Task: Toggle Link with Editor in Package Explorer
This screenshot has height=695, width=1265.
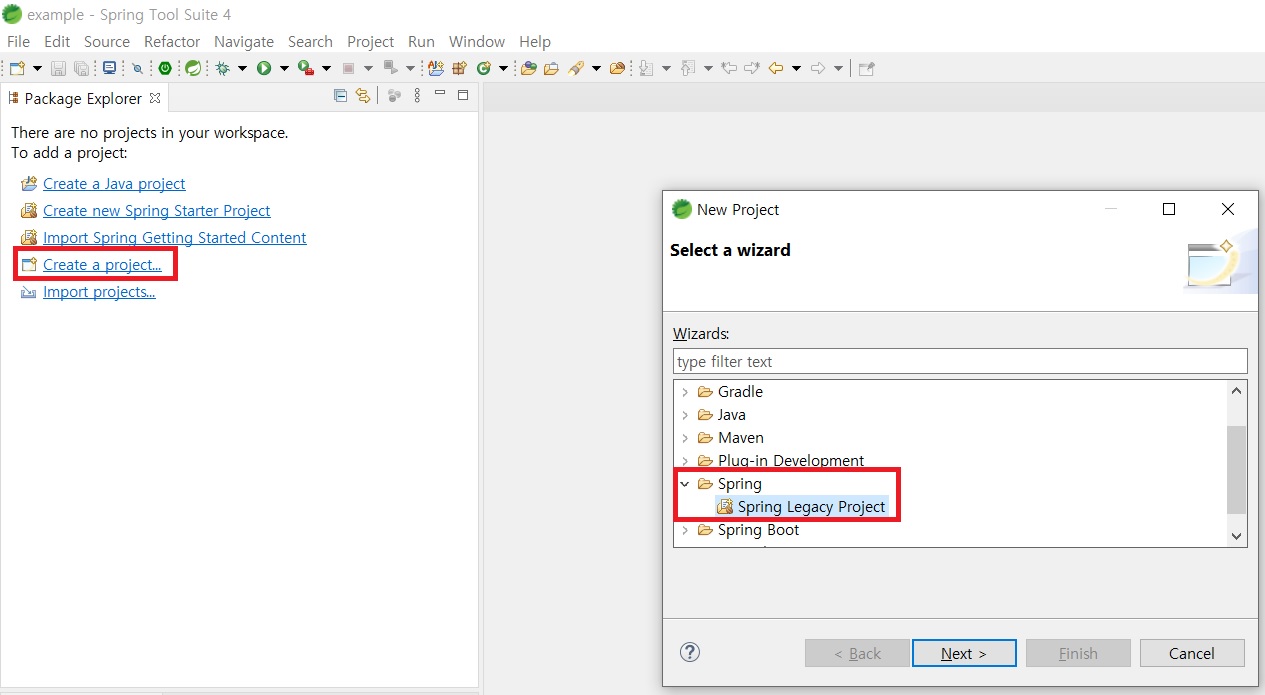Action: point(363,96)
